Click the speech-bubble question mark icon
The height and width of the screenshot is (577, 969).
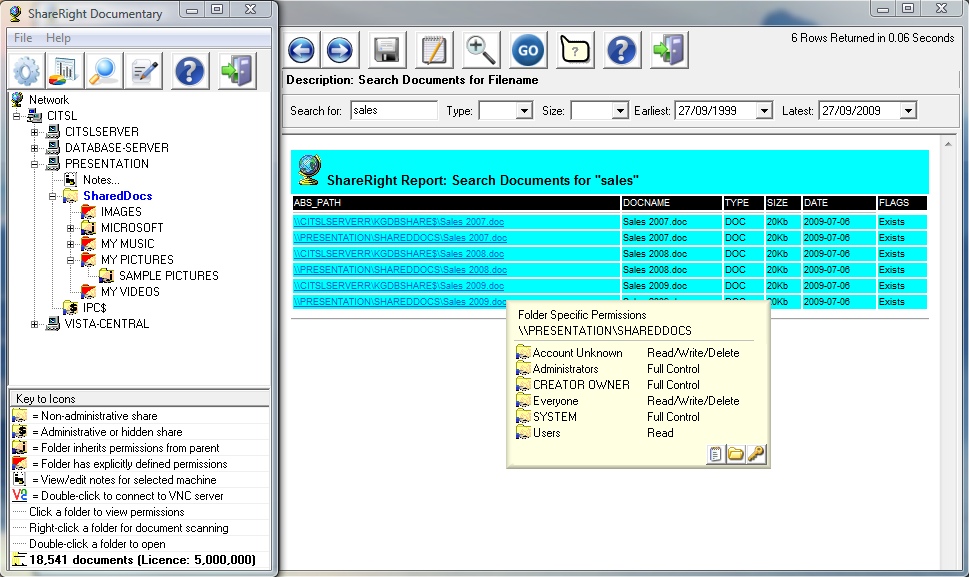point(575,50)
